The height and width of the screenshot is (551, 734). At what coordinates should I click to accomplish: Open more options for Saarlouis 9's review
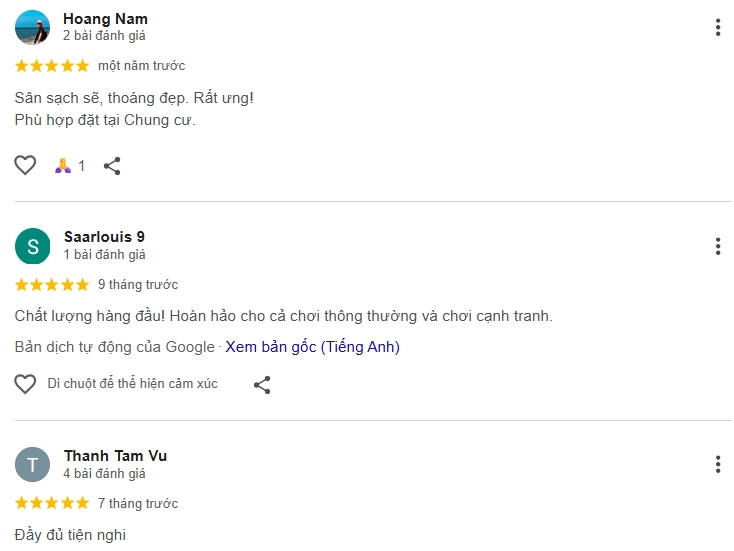click(x=717, y=246)
